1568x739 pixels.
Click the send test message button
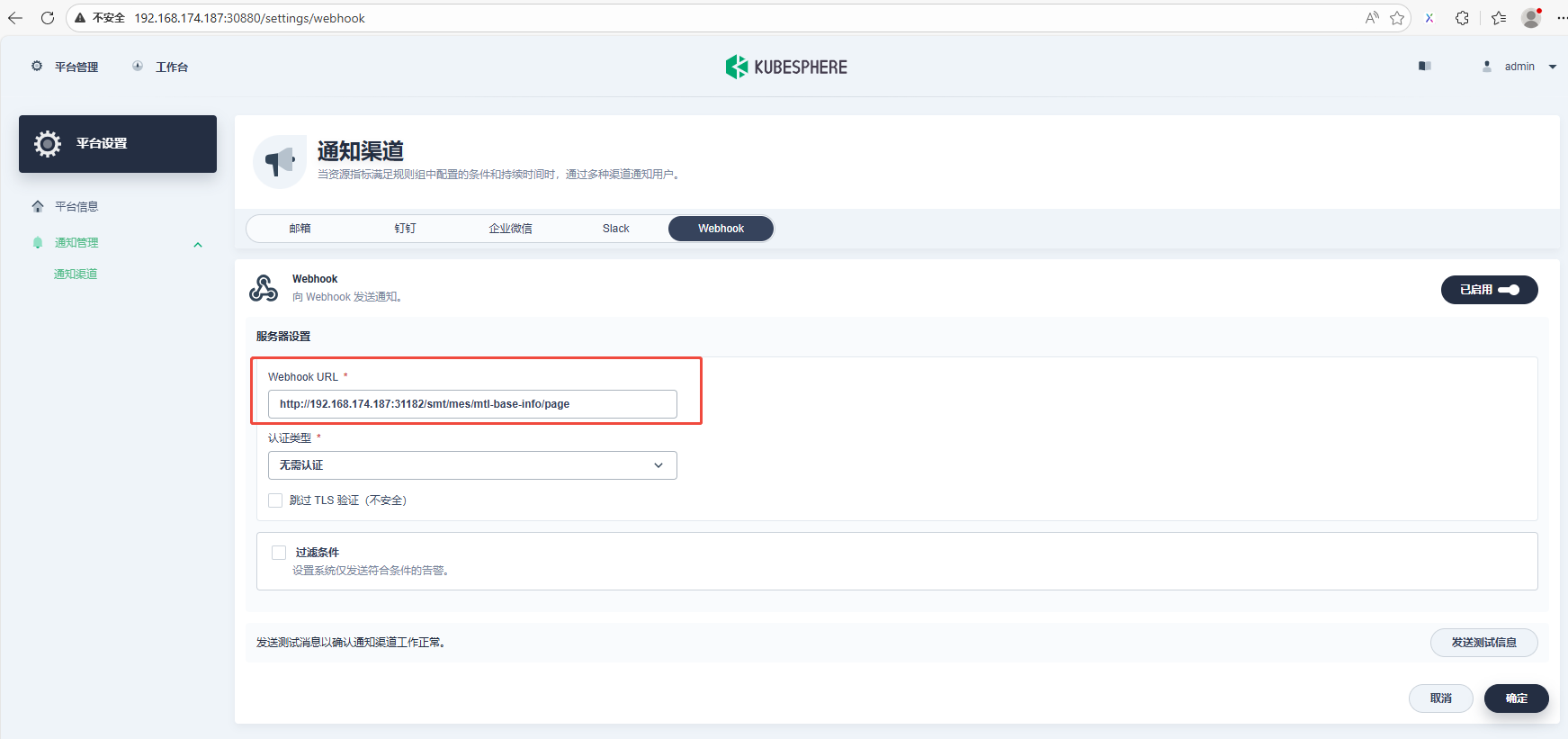(1483, 643)
